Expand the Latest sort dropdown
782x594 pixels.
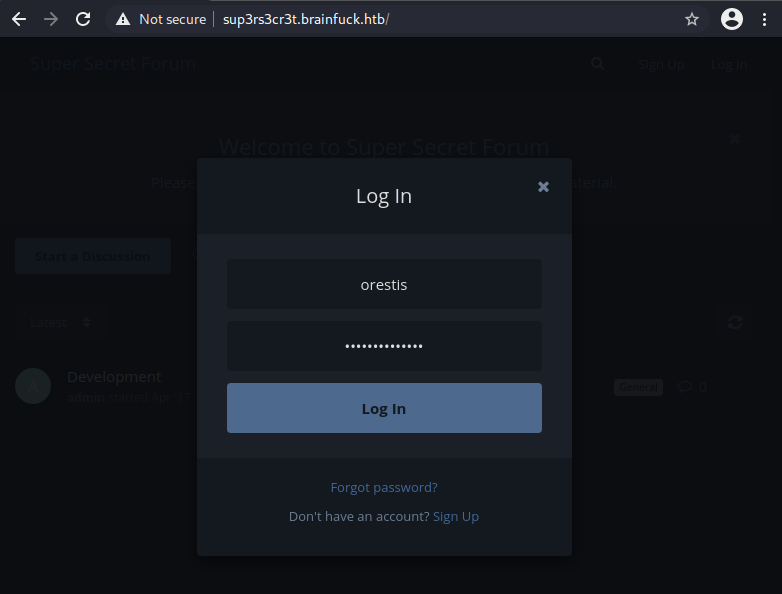(60, 322)
